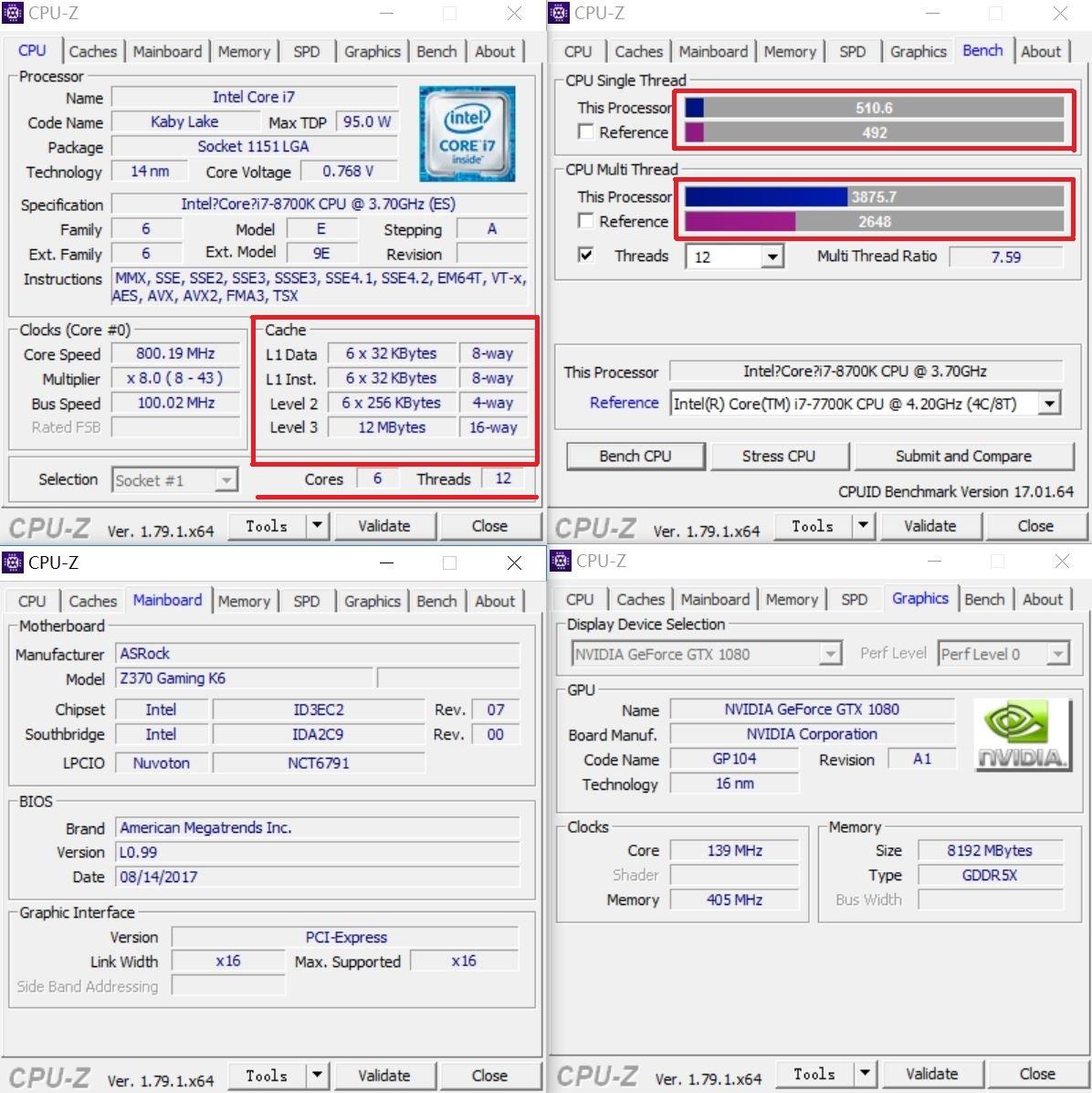This screenshot has height=1093, width=1092.
Task: Click the single thread 510.6 score bar
Action: pyautogui.click(x=874, y=108)
